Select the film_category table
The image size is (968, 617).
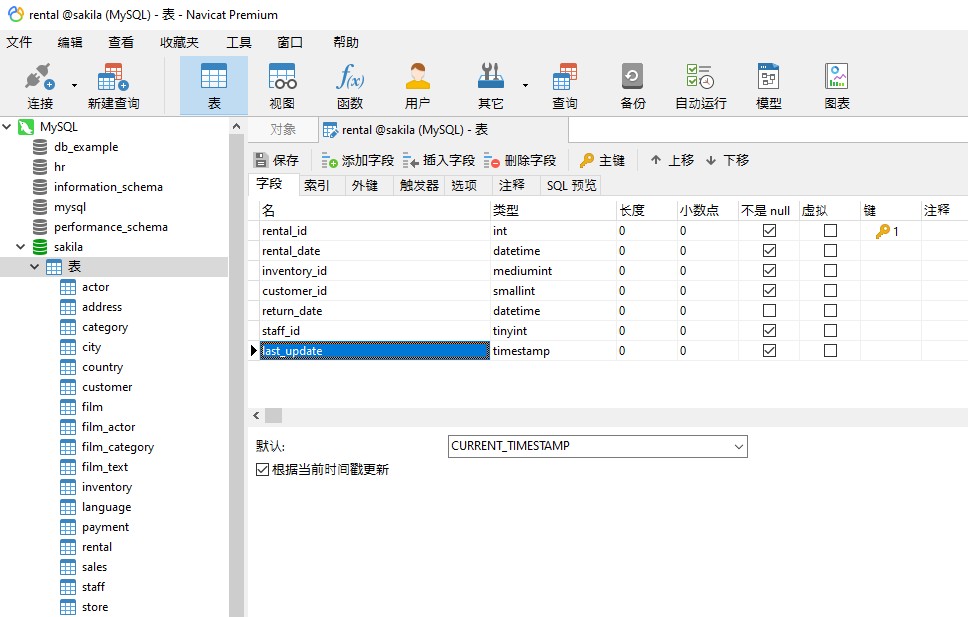tap(118, 447)
